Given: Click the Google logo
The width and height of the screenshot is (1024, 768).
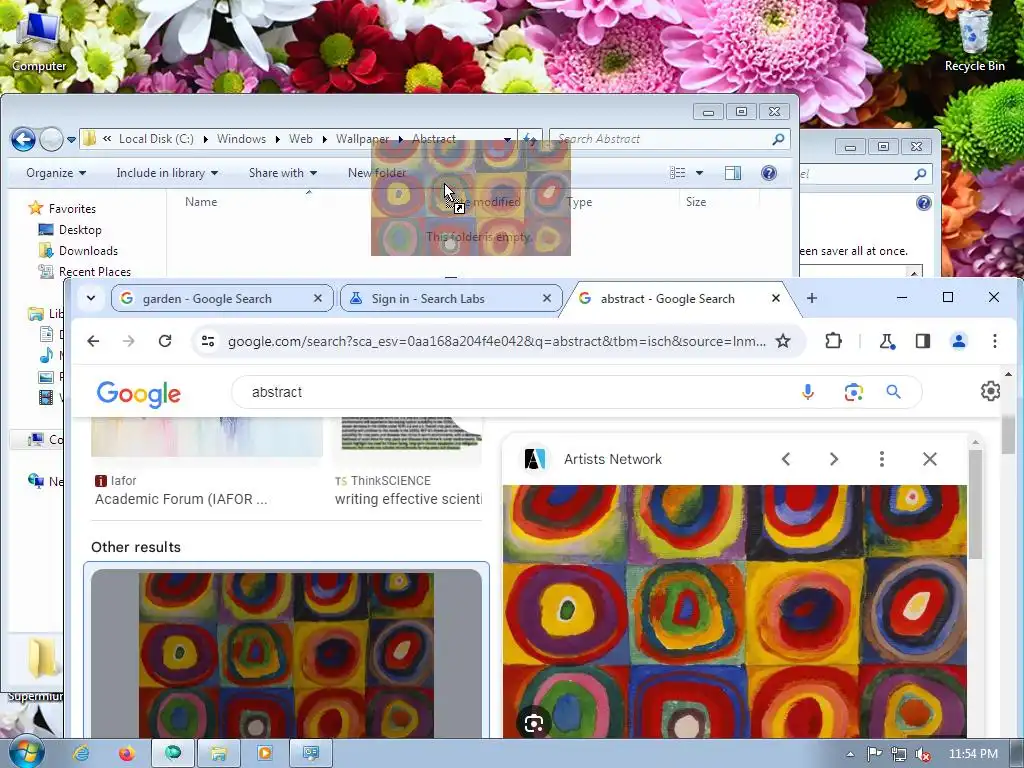Looking at the screenshot, I should [x=138, y=393].
